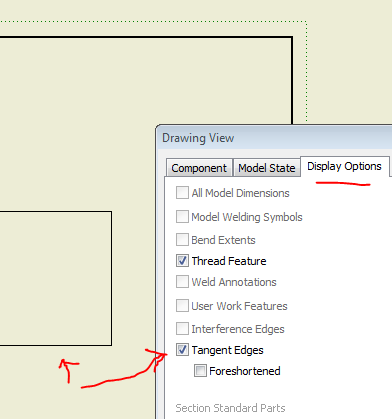Screen dimensions: 392x419
Task: Disable the Tangent Edges checkbox
Action: [182, 350]
